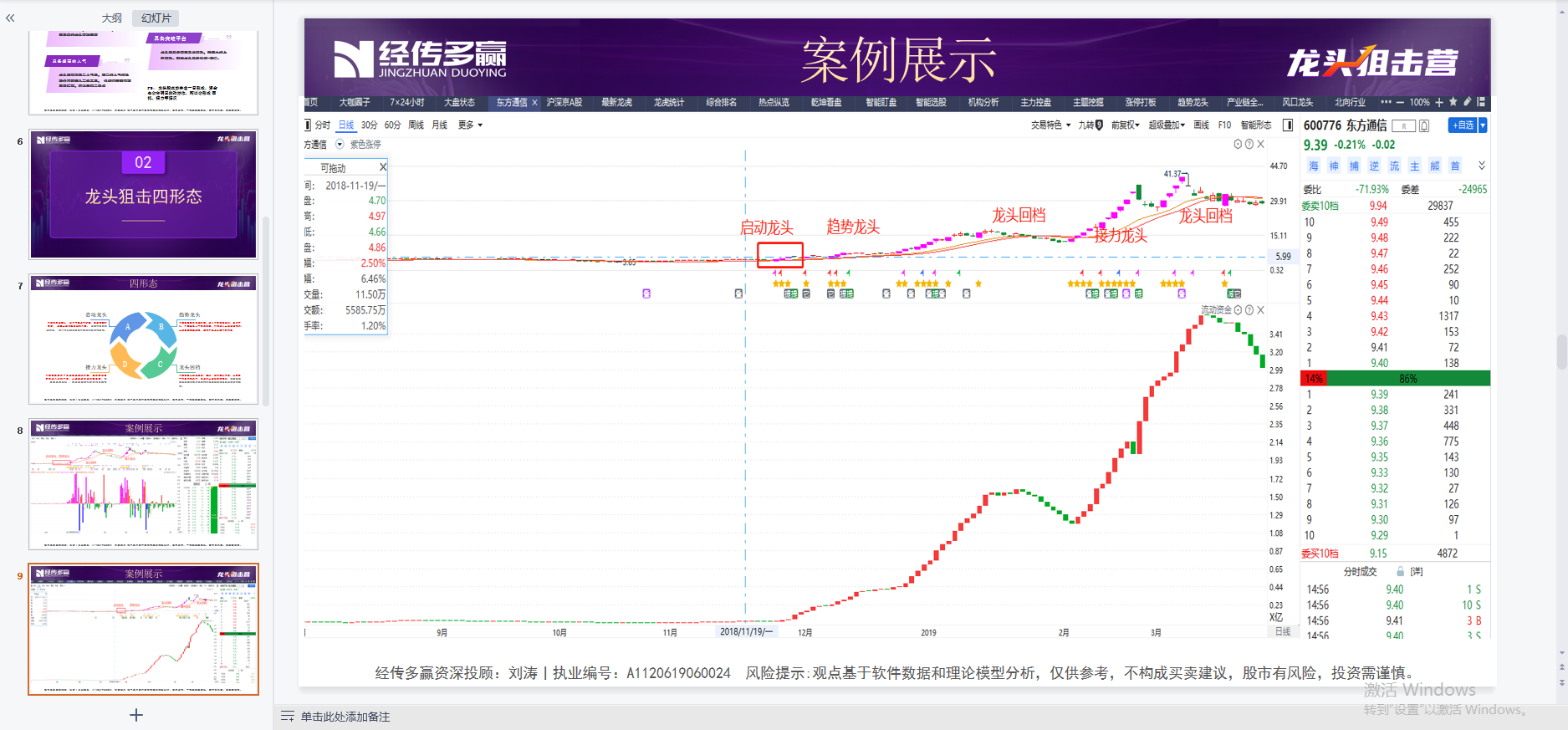Viewport: 1568px width, 730px height.
Task: Click the bell alert icon beside 东方通信
Action: [1424, 126]
